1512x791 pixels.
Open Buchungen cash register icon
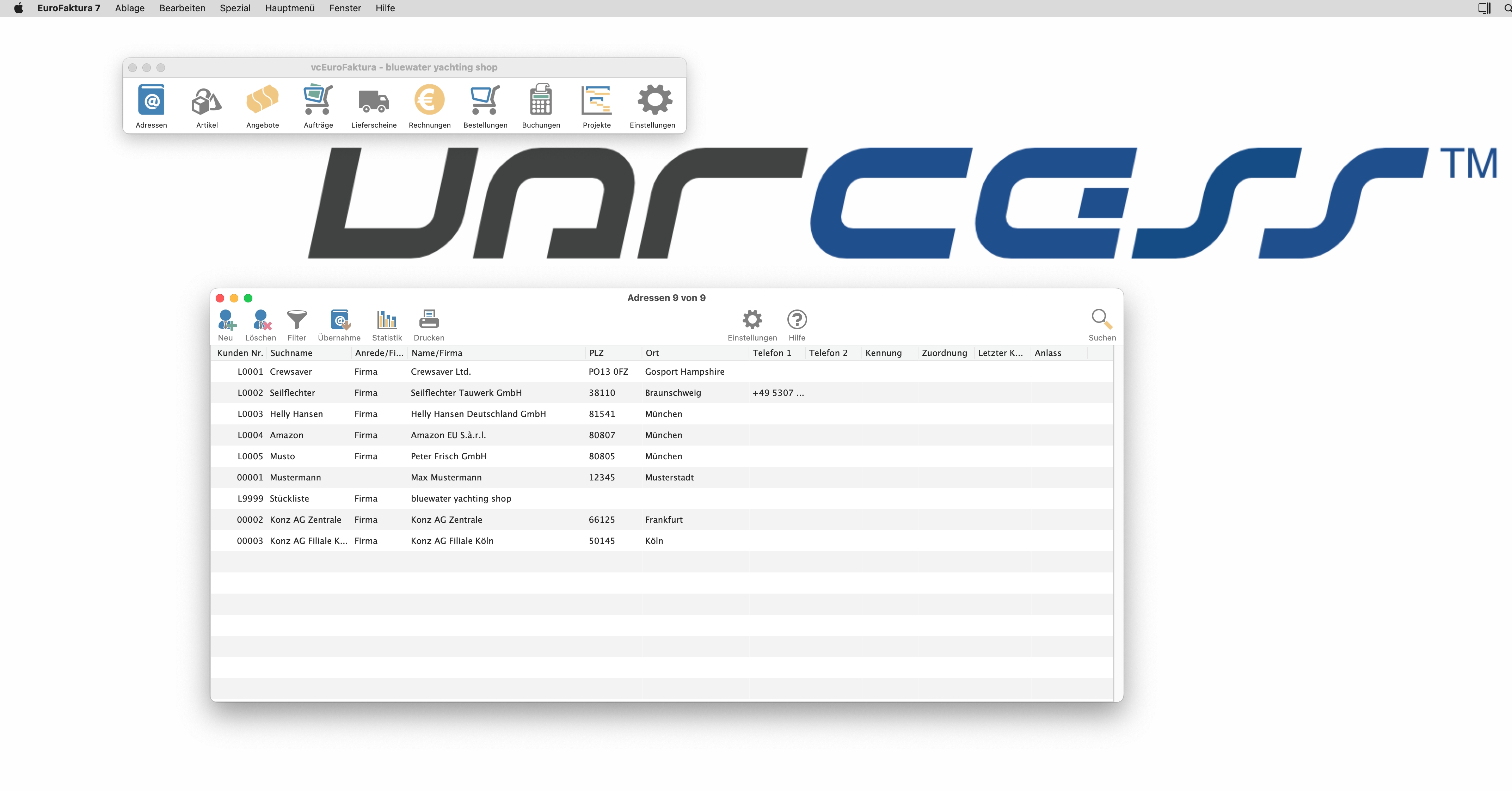point(541,100)
